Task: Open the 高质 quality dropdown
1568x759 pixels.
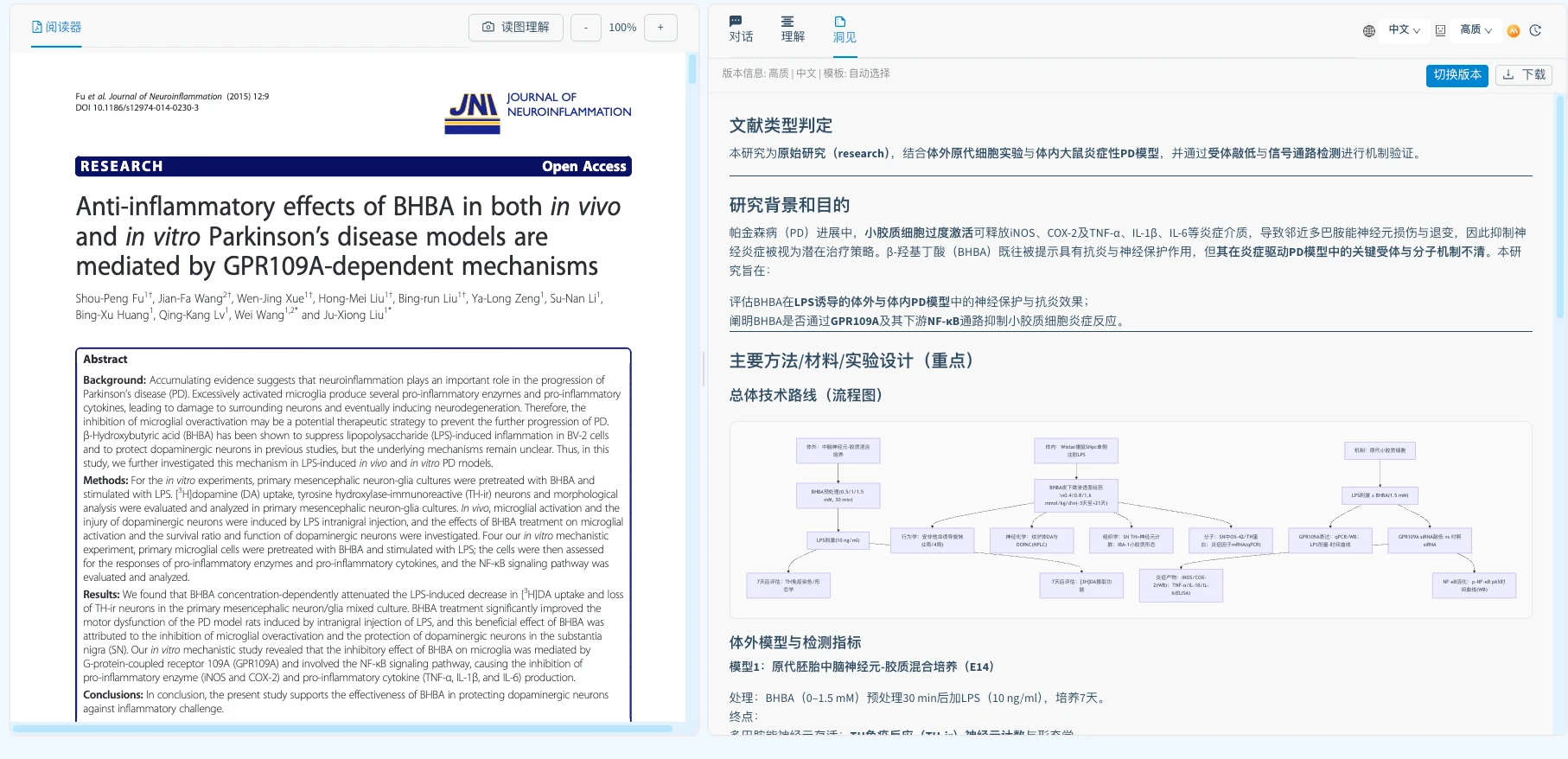Action: 1476,30
